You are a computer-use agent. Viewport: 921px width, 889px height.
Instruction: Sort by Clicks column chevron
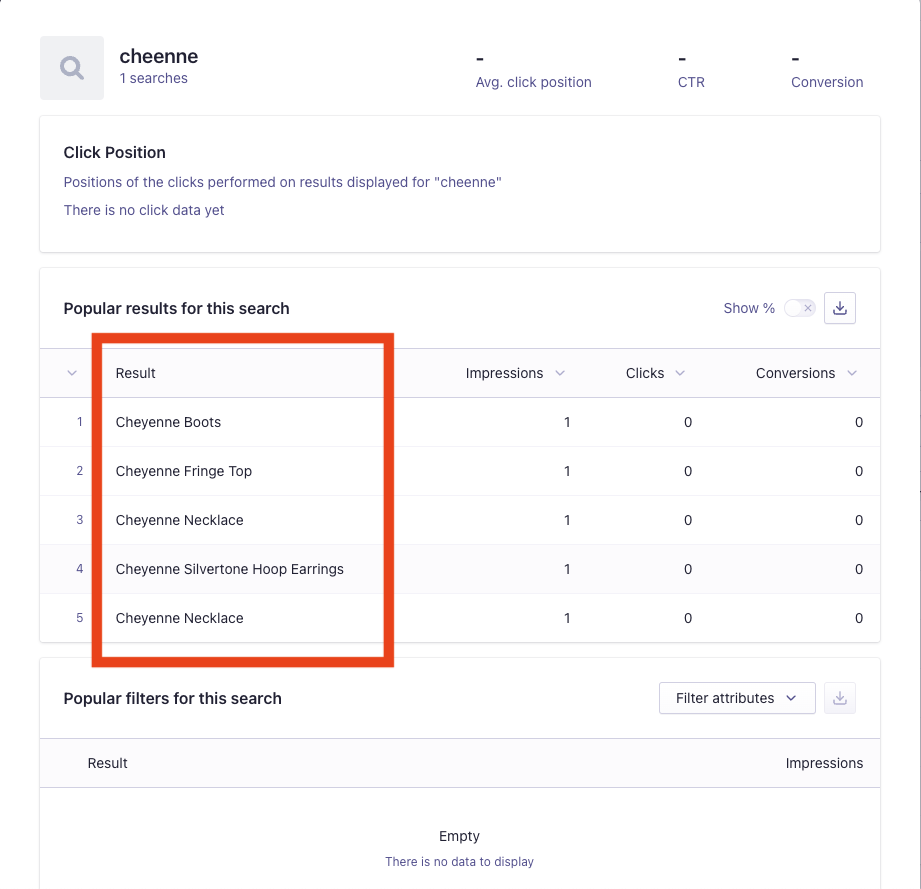680,373
